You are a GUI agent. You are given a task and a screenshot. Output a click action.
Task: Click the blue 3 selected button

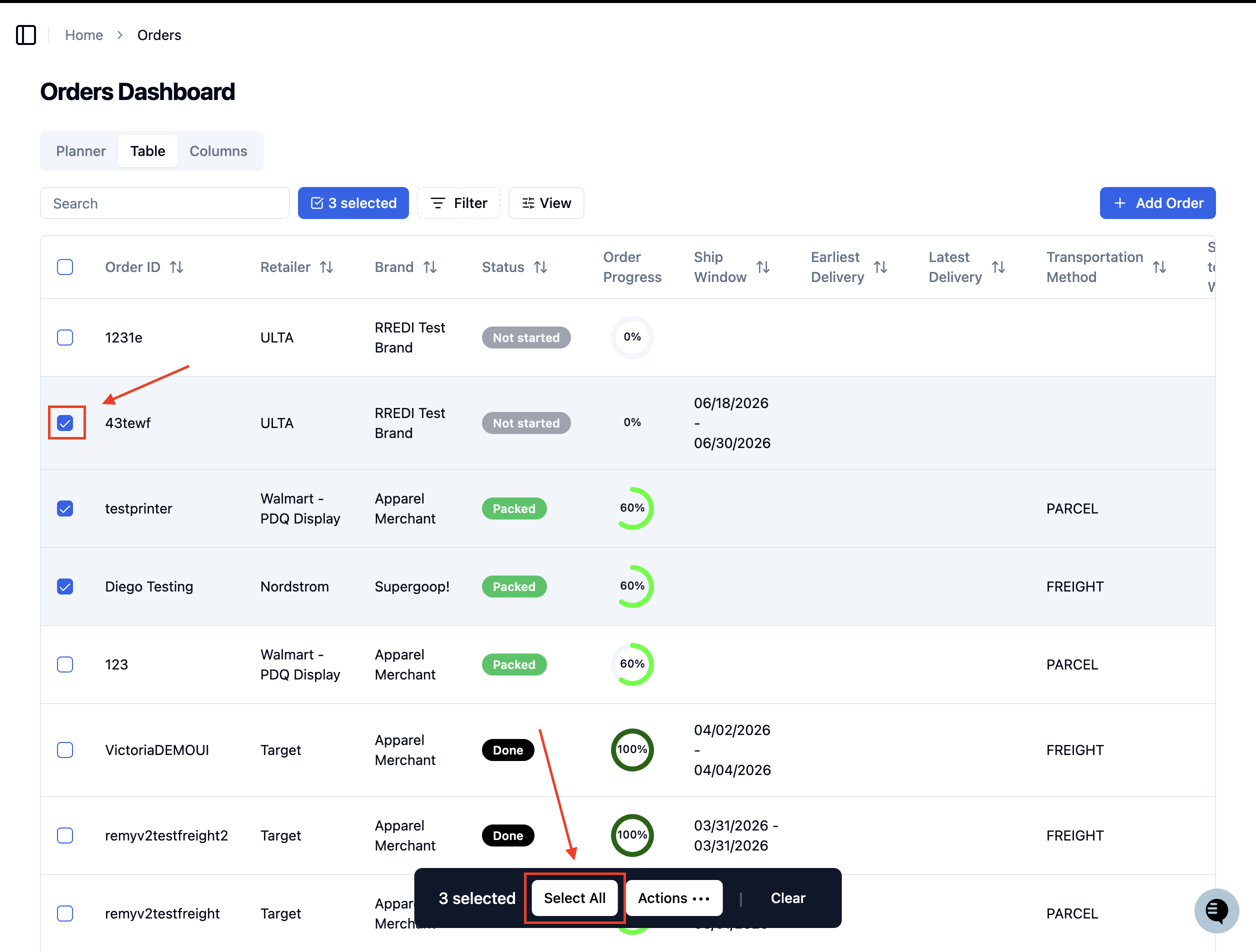(x=353, y=202)
